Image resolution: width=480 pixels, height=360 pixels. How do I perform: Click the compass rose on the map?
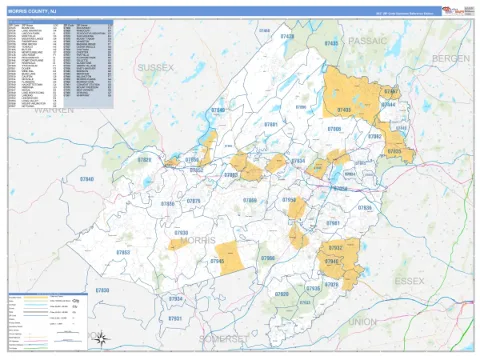point(101,338)
